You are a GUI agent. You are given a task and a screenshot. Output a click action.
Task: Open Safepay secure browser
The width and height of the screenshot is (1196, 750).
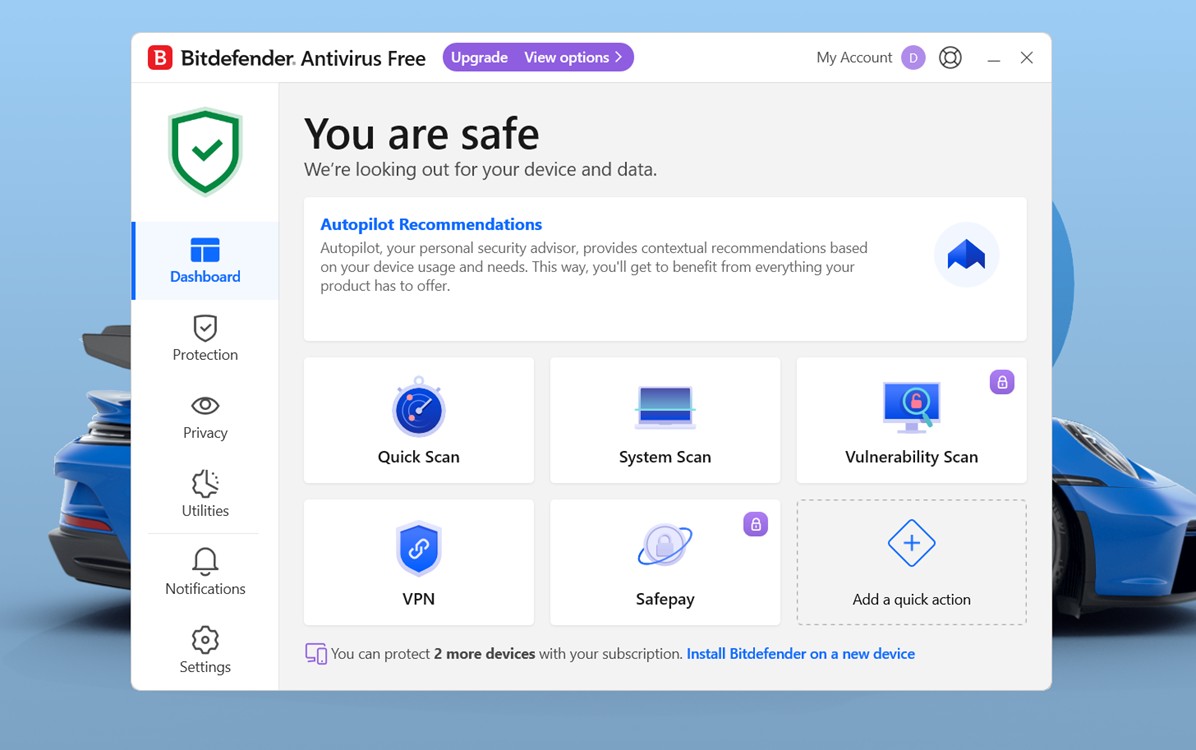tap(664, 562)
